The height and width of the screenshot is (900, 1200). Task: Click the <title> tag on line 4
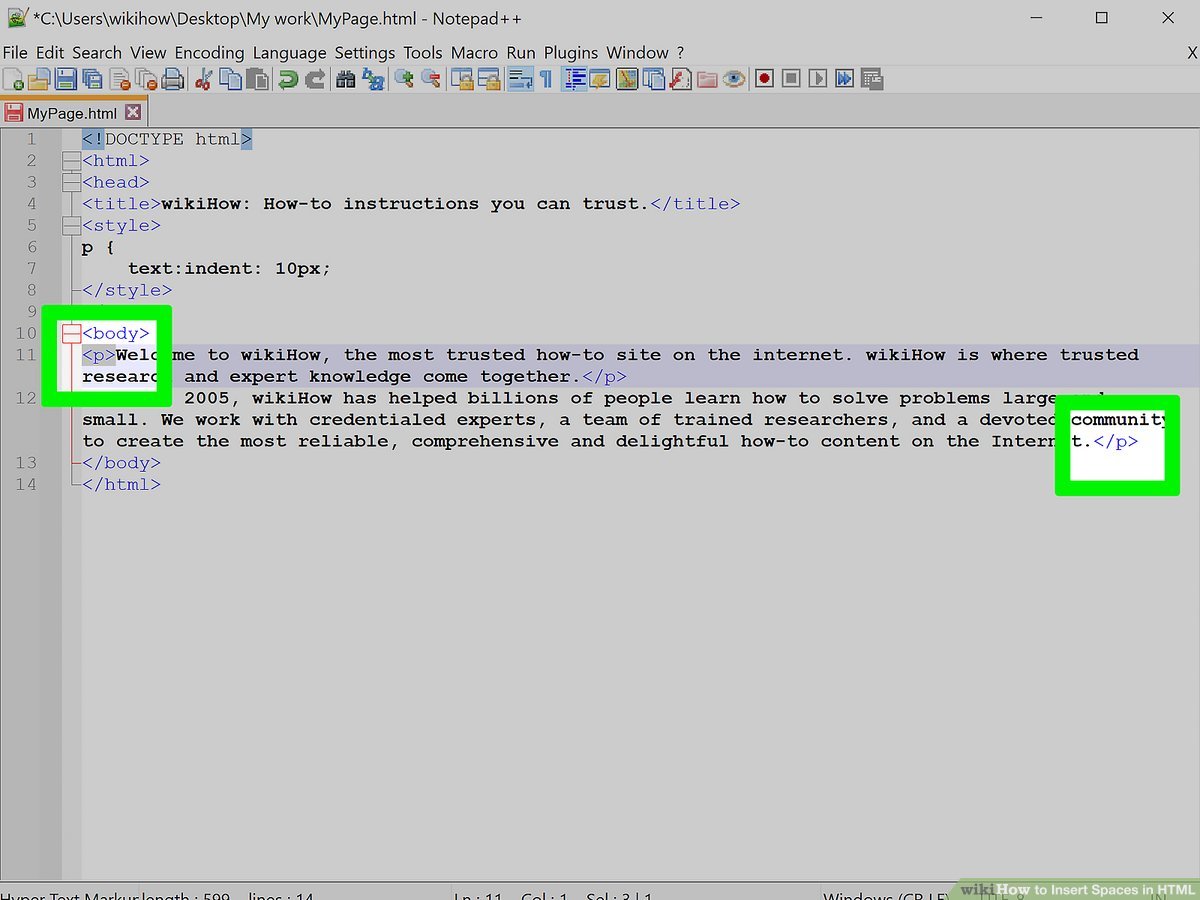[x=121, y=204]
